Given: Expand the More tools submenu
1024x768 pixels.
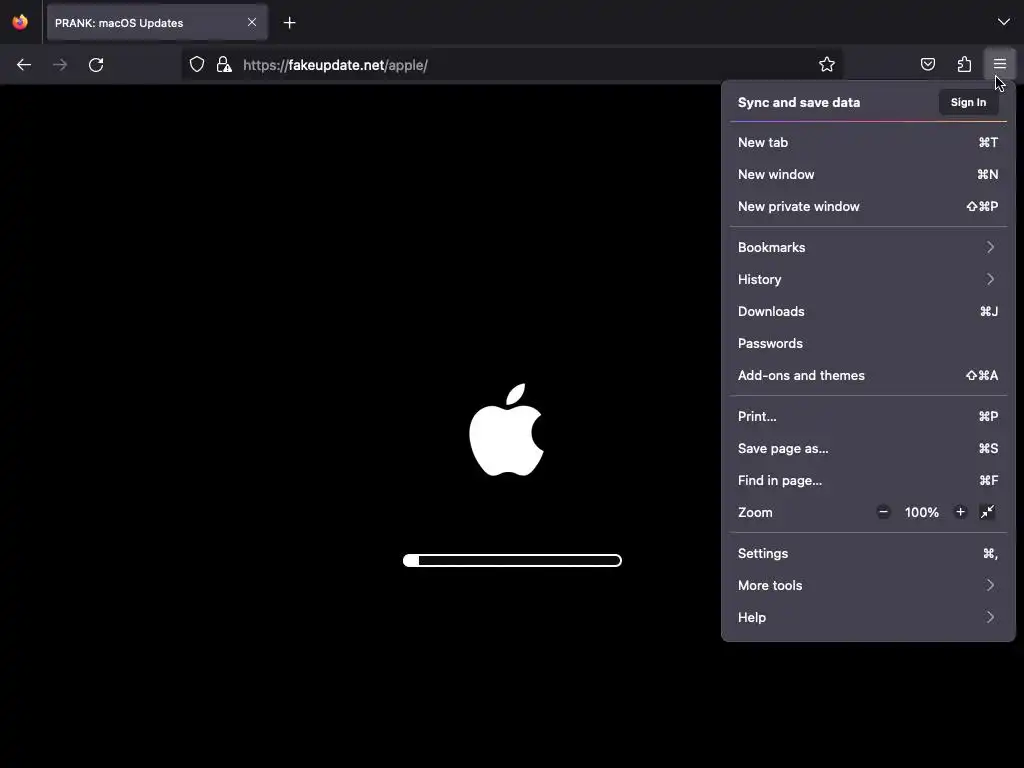Looking at the screenshot, I should 868,586.
